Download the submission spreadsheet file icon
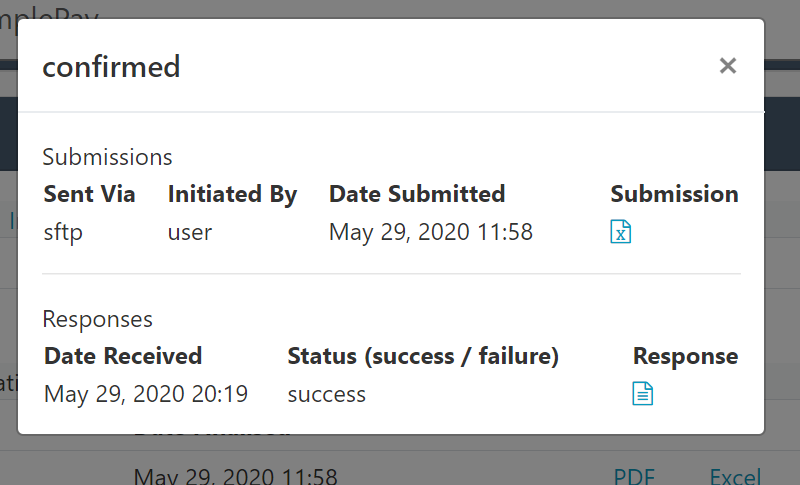The image size is (800, 485). (621, 233)
